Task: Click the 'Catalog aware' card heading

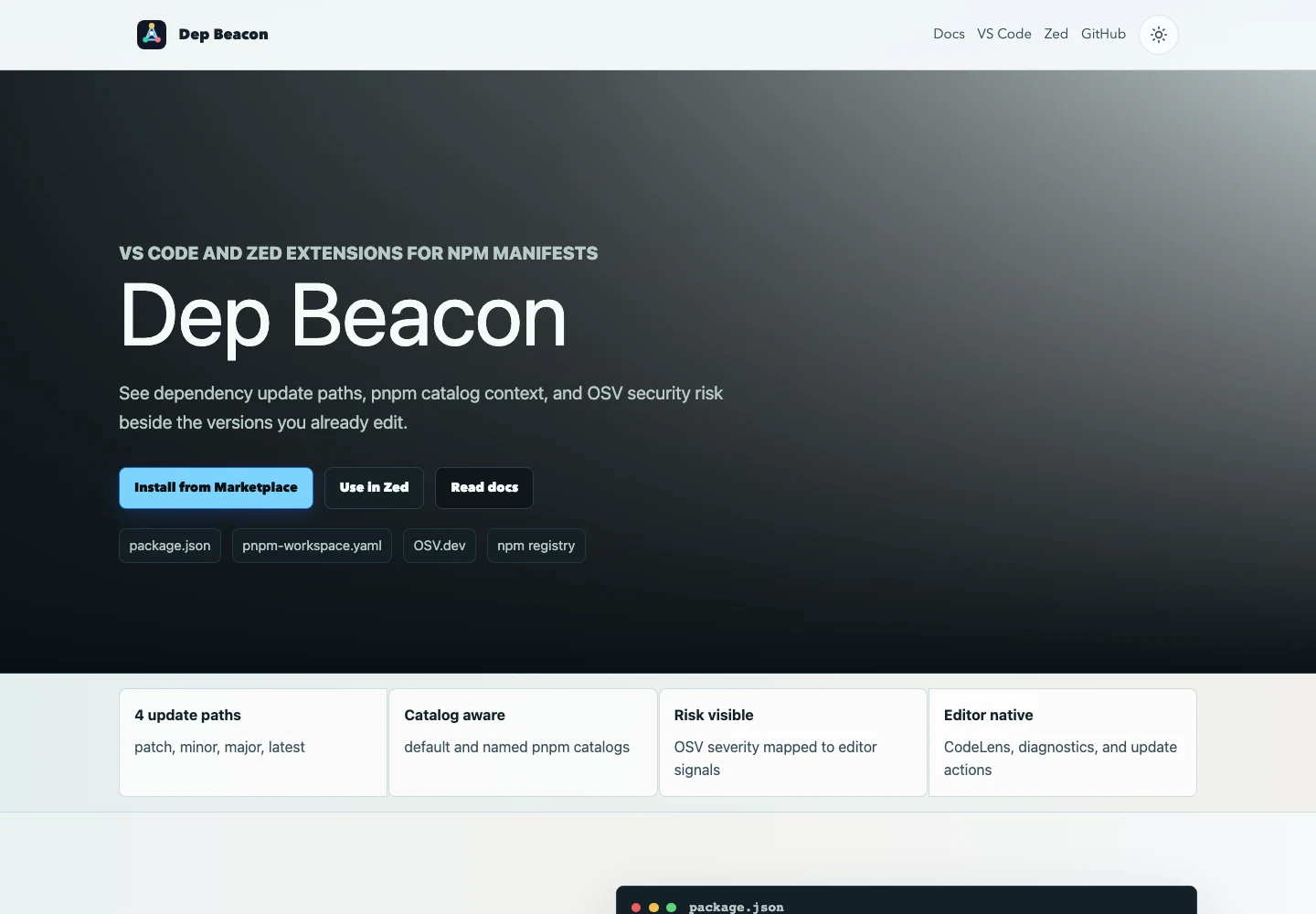Action: (455, 715)
